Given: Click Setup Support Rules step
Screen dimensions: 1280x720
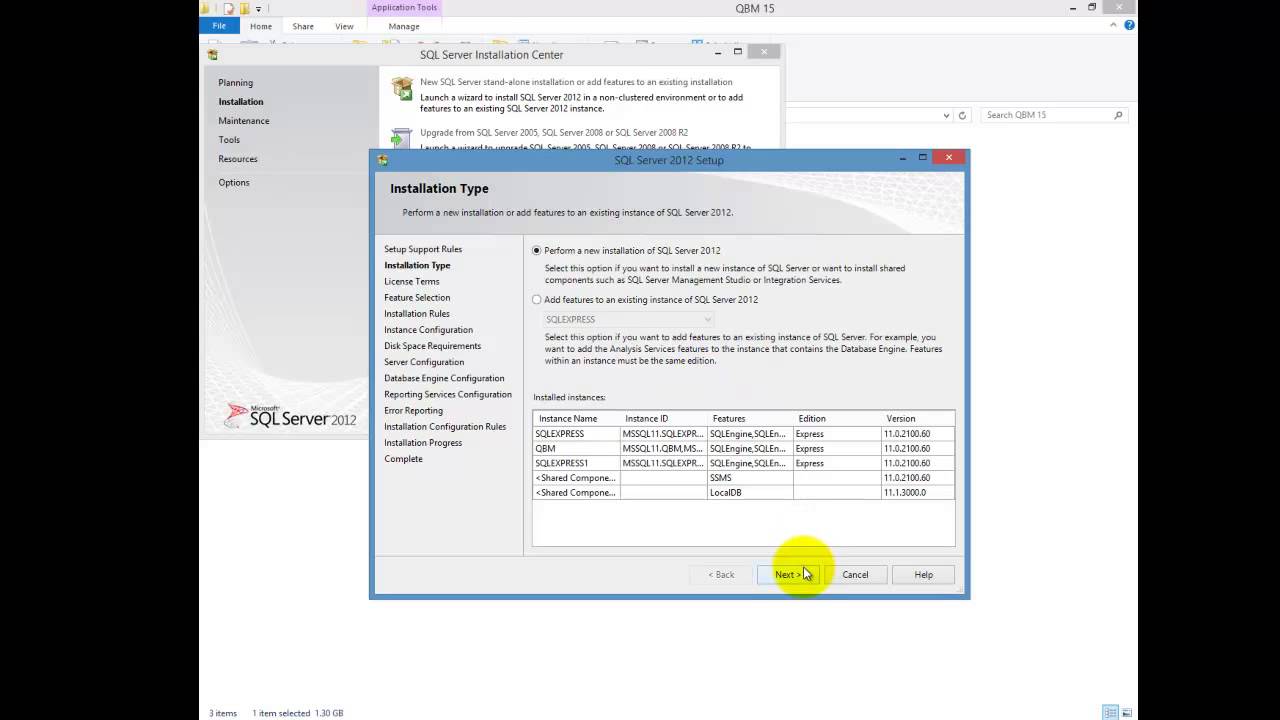Looking at the screenshot, I should [423, 249].
